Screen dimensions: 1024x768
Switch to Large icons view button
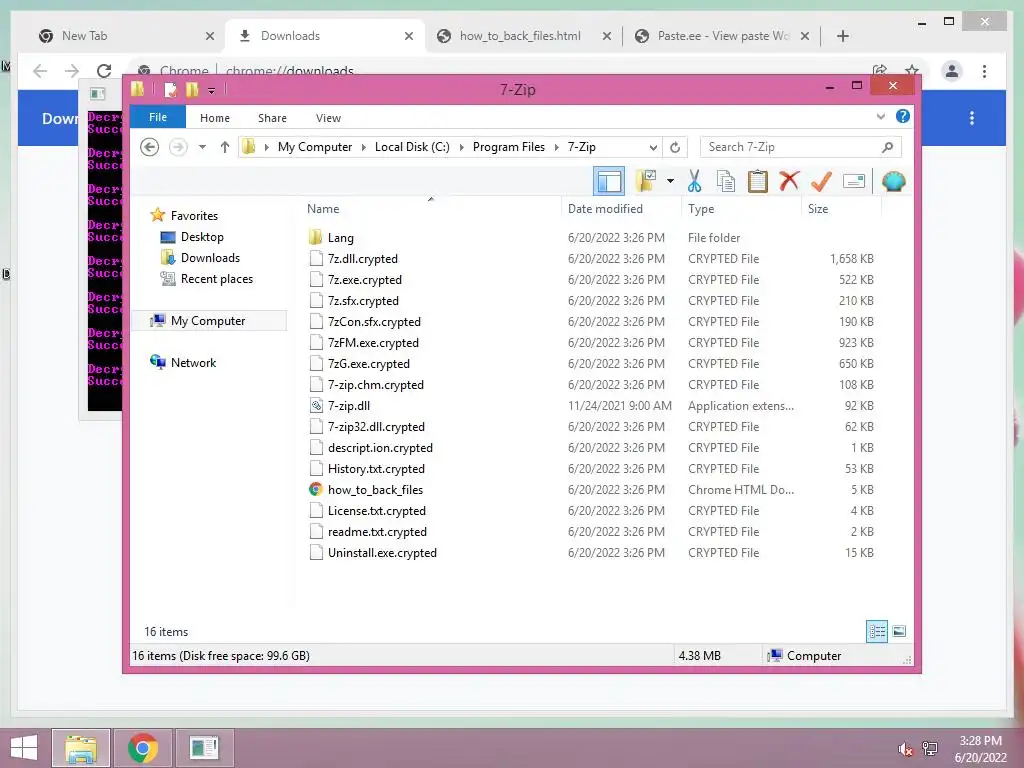[899, 632]
